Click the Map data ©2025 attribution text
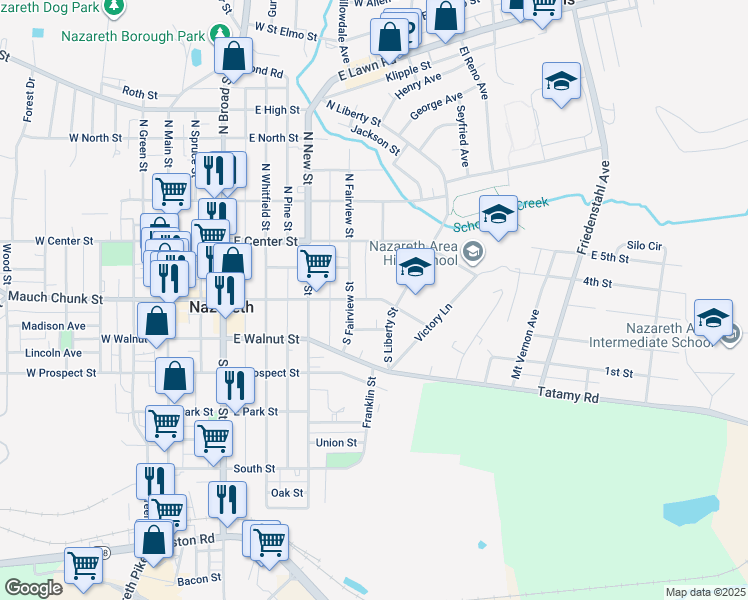Screen dimensions: 748x600 click(x=704, y=592)
